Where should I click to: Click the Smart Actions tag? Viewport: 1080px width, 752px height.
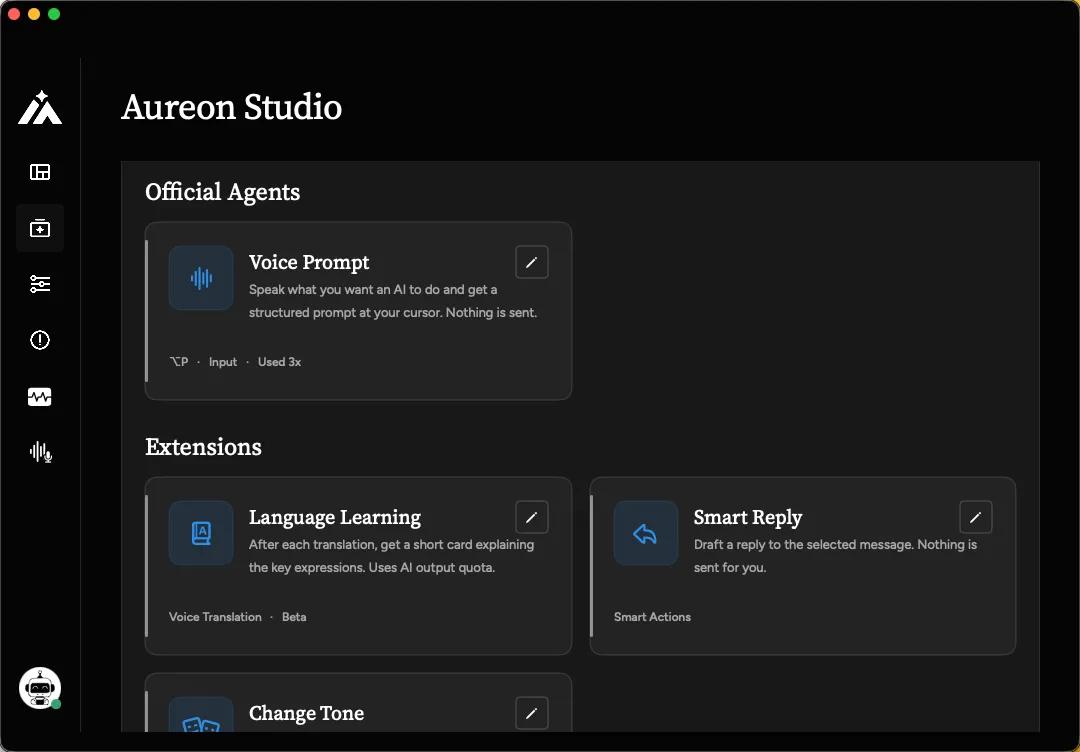652,617
